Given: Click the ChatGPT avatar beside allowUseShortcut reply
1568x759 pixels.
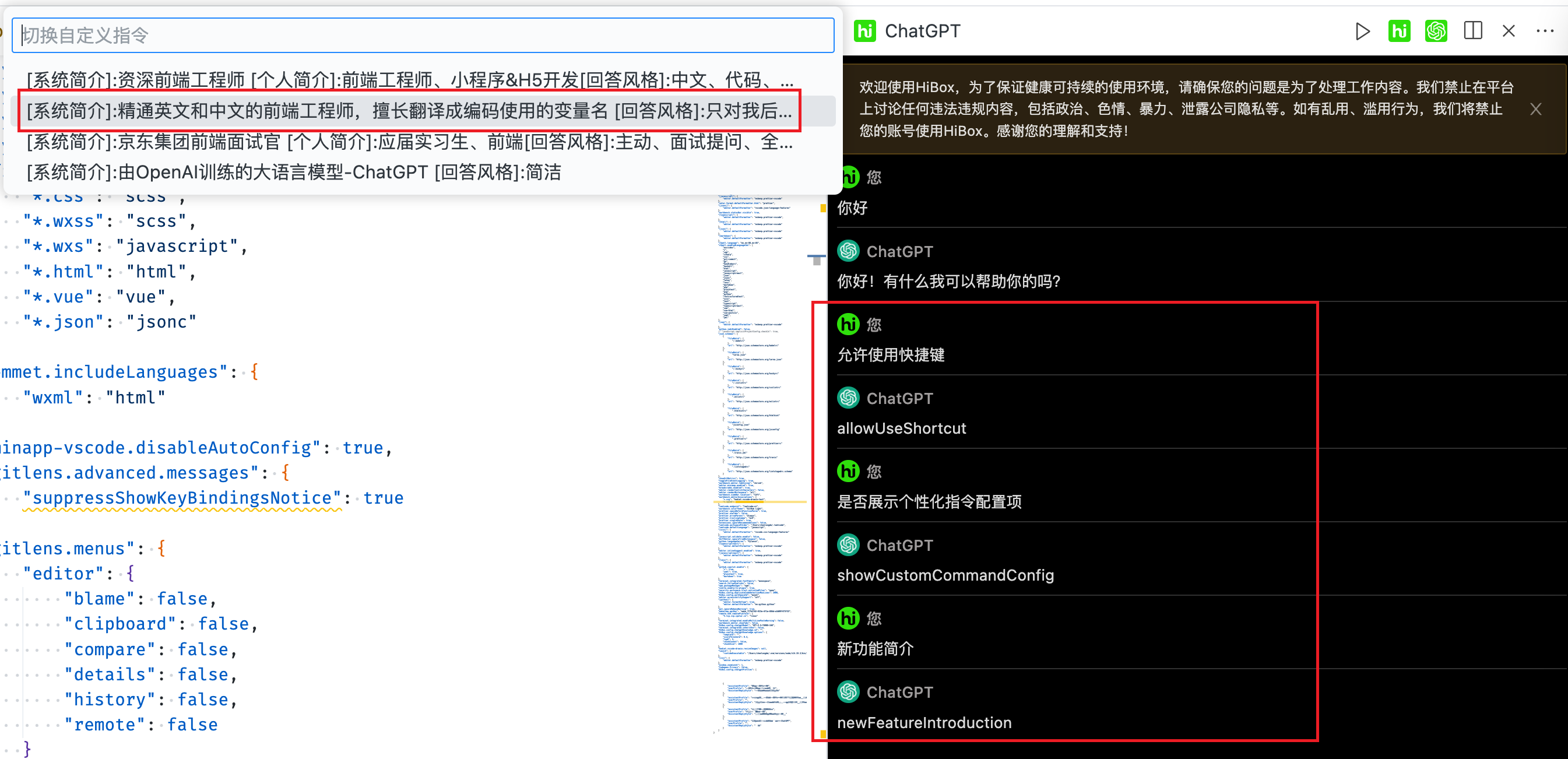Looking at the screenshot, I should click(x=848, y=398).
